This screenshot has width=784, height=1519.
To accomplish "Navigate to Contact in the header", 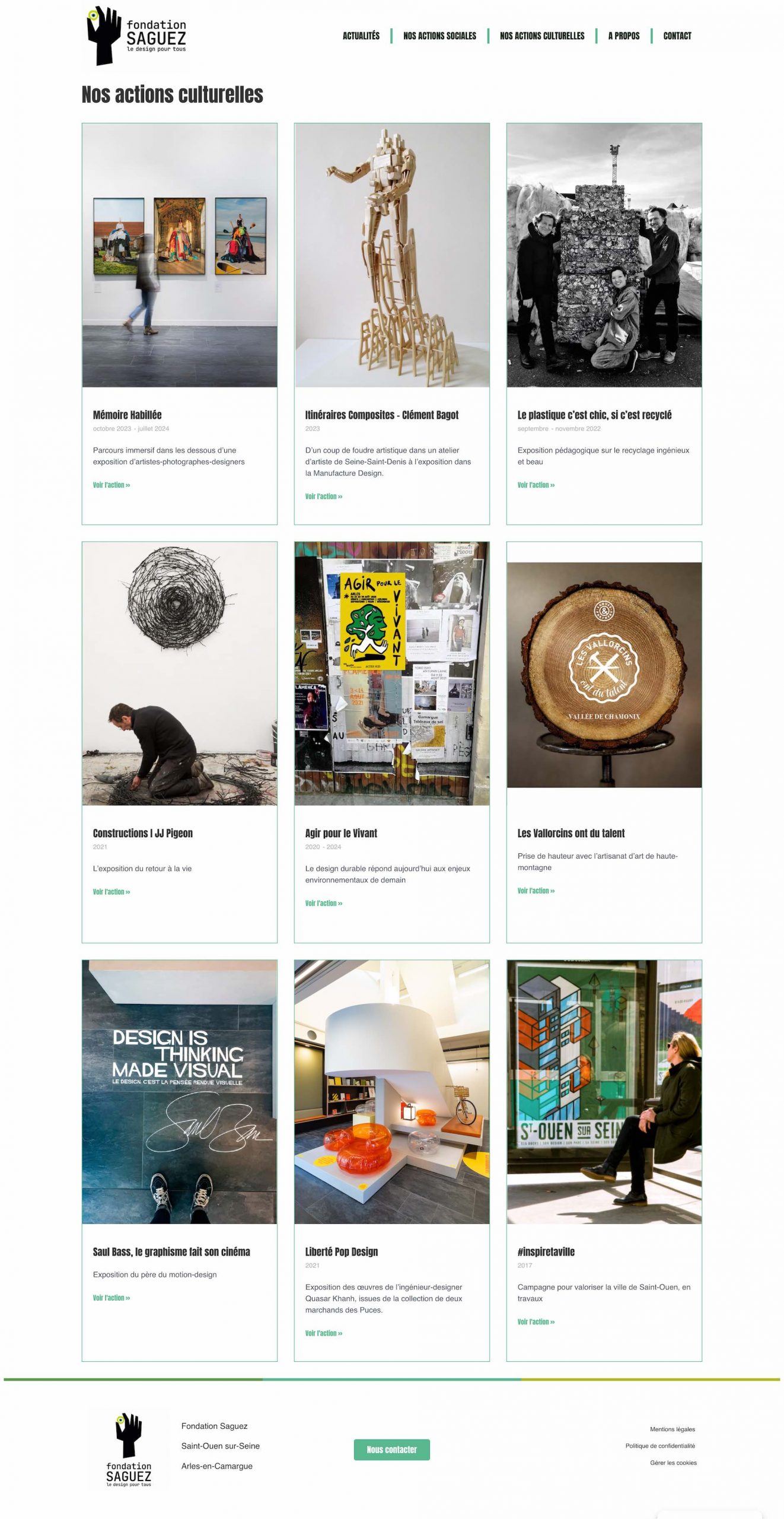I will coord(677,36).
